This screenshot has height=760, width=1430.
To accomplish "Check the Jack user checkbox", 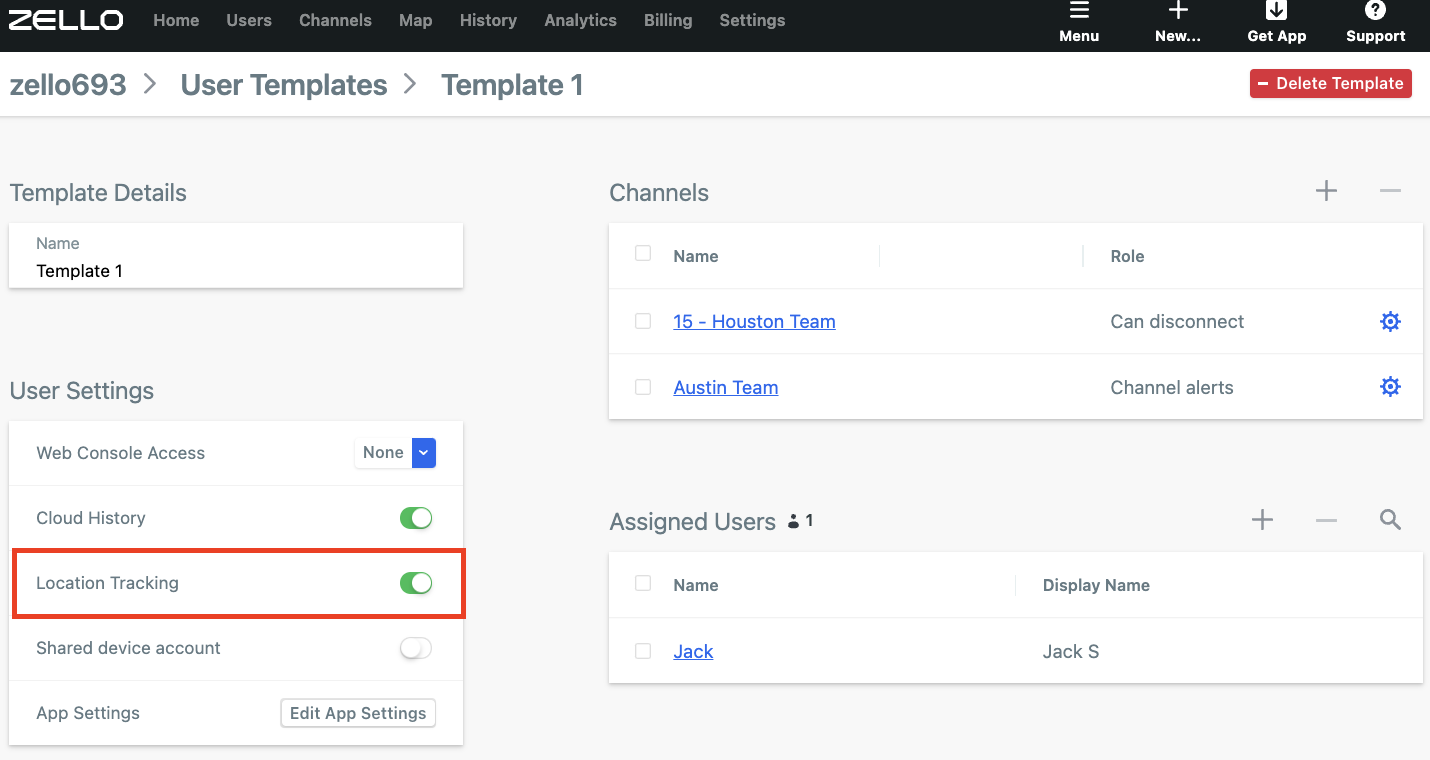I will tap(643, 651).
